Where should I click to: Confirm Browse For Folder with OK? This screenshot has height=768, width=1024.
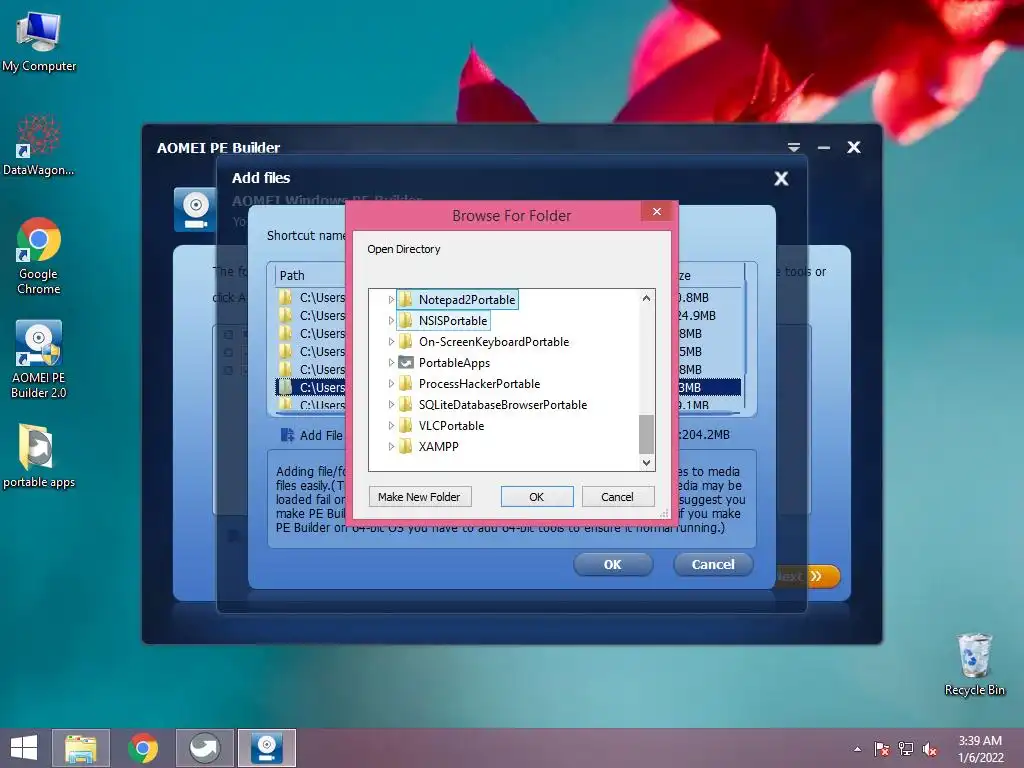pos(537,497)
